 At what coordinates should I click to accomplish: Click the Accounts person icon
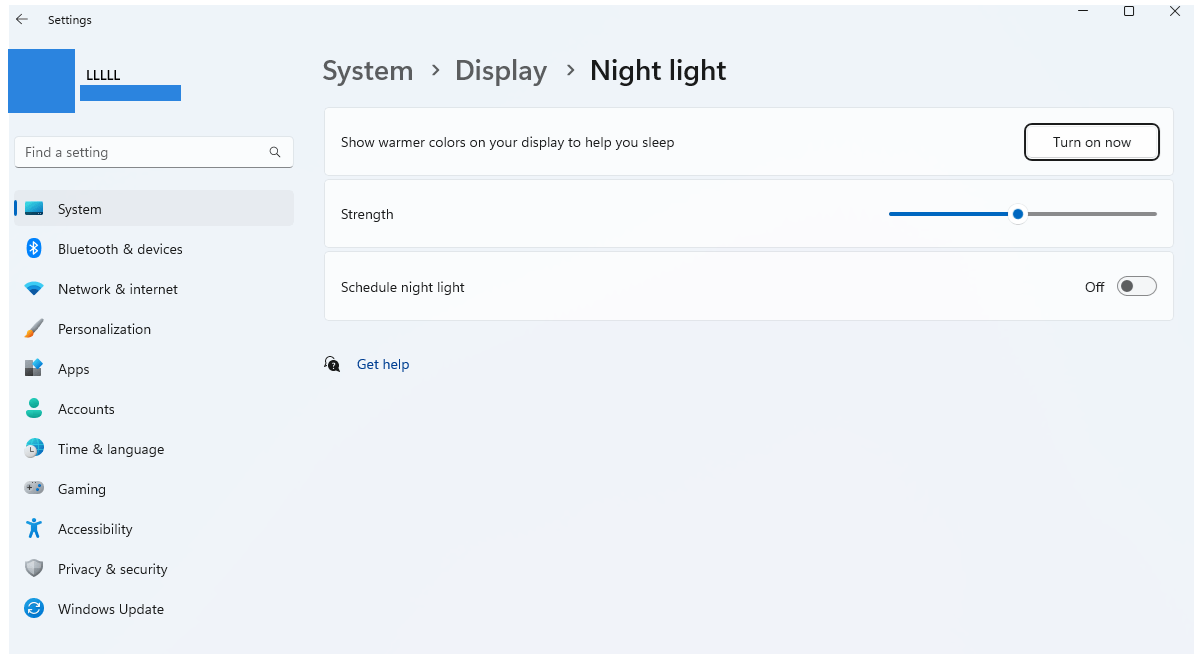point(34,409)
